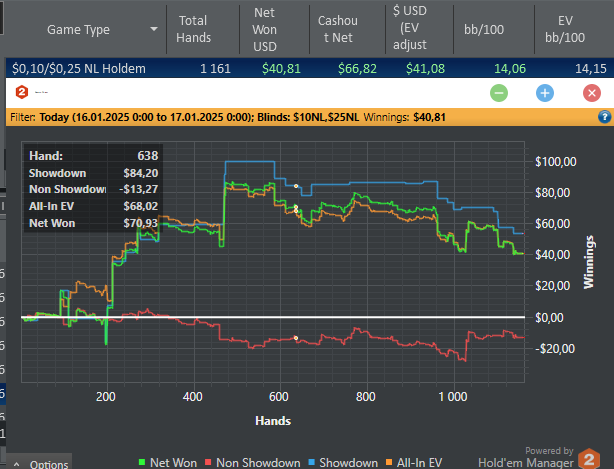Click the blue plus zoom-in icon
The width and height of the screenshot is (614, 469).
[545, 93]
